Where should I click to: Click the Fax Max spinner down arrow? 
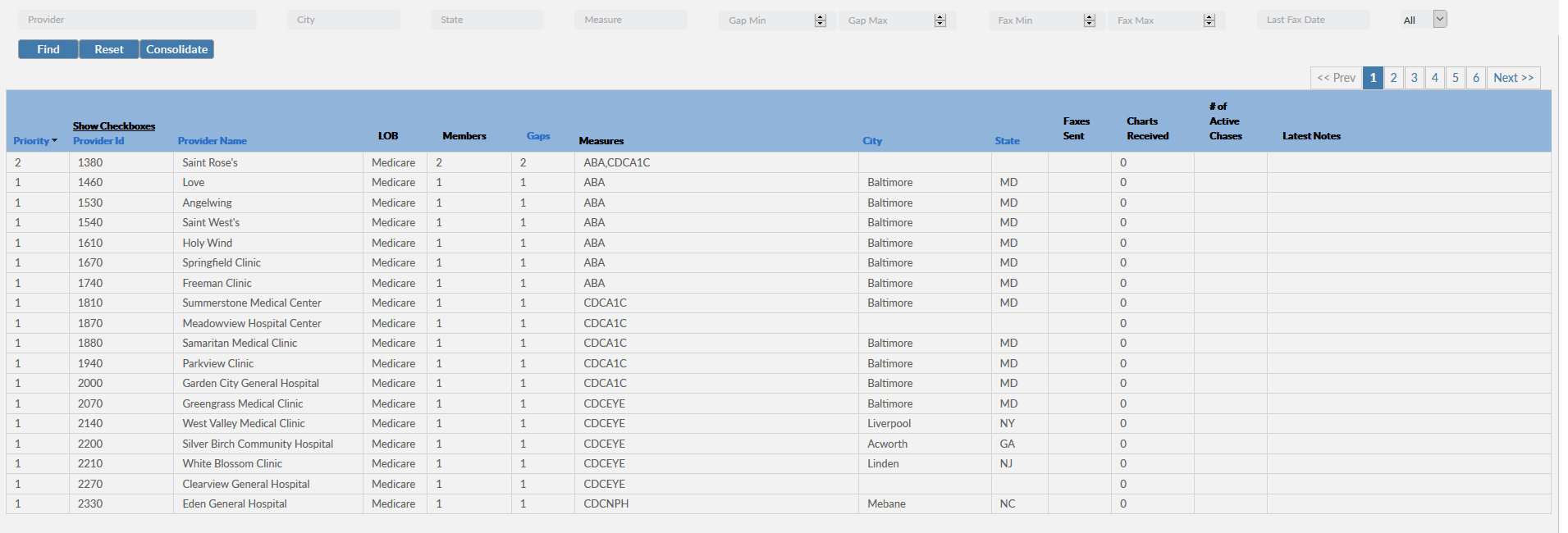pos(1209,24)
